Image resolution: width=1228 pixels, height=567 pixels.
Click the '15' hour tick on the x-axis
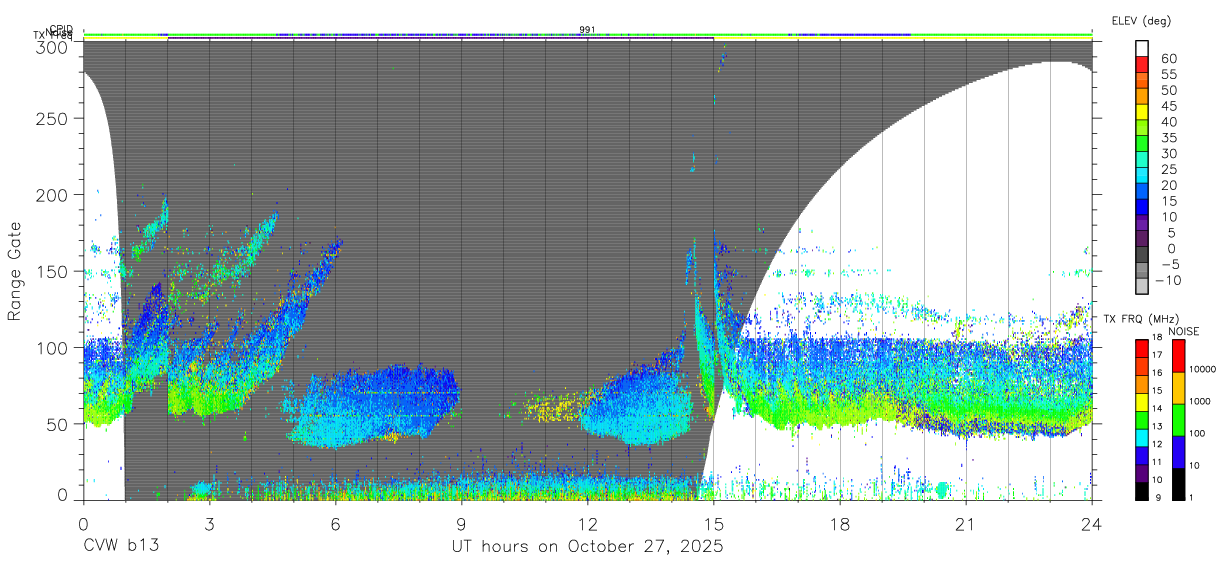(714, 524)
